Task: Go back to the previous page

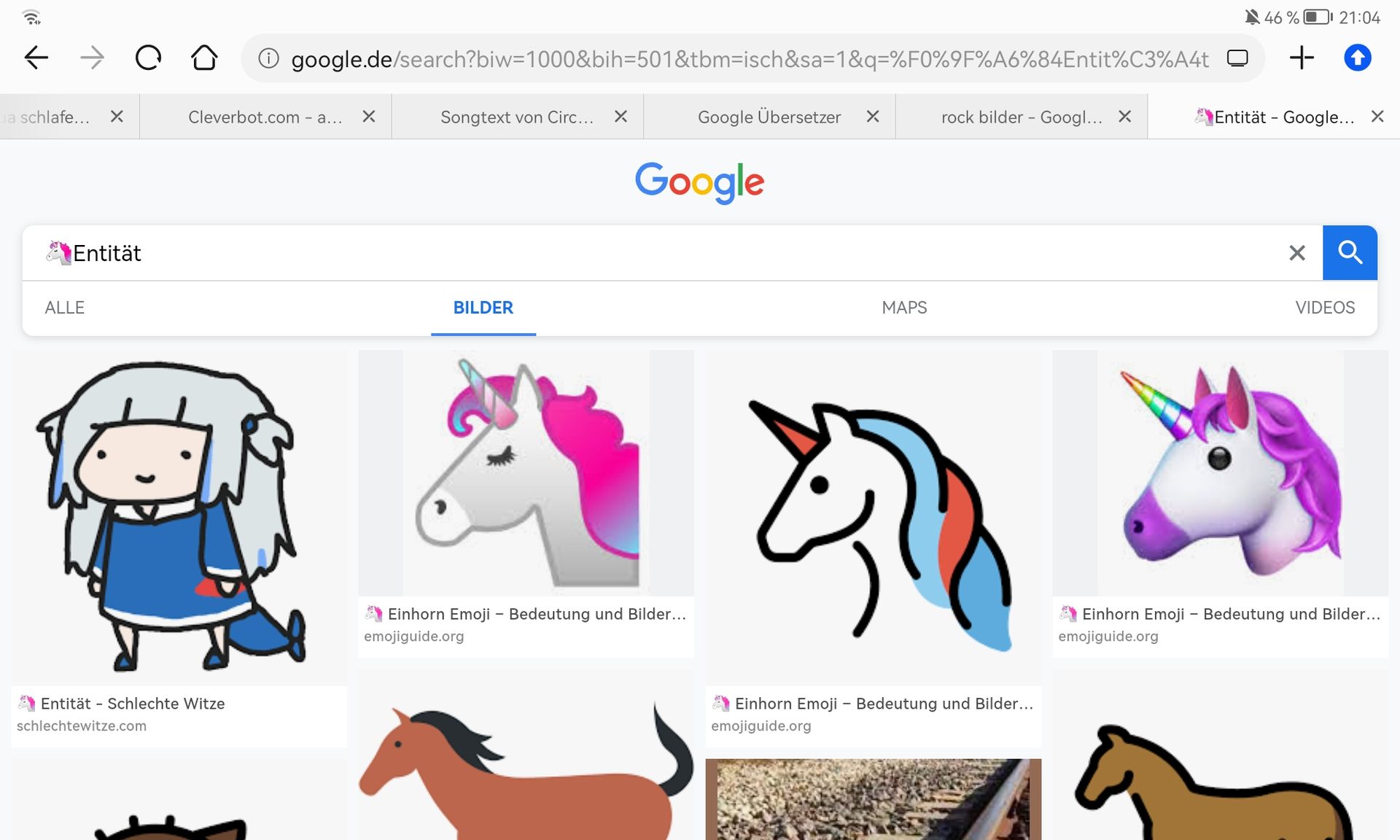Action: pos(36,58)
